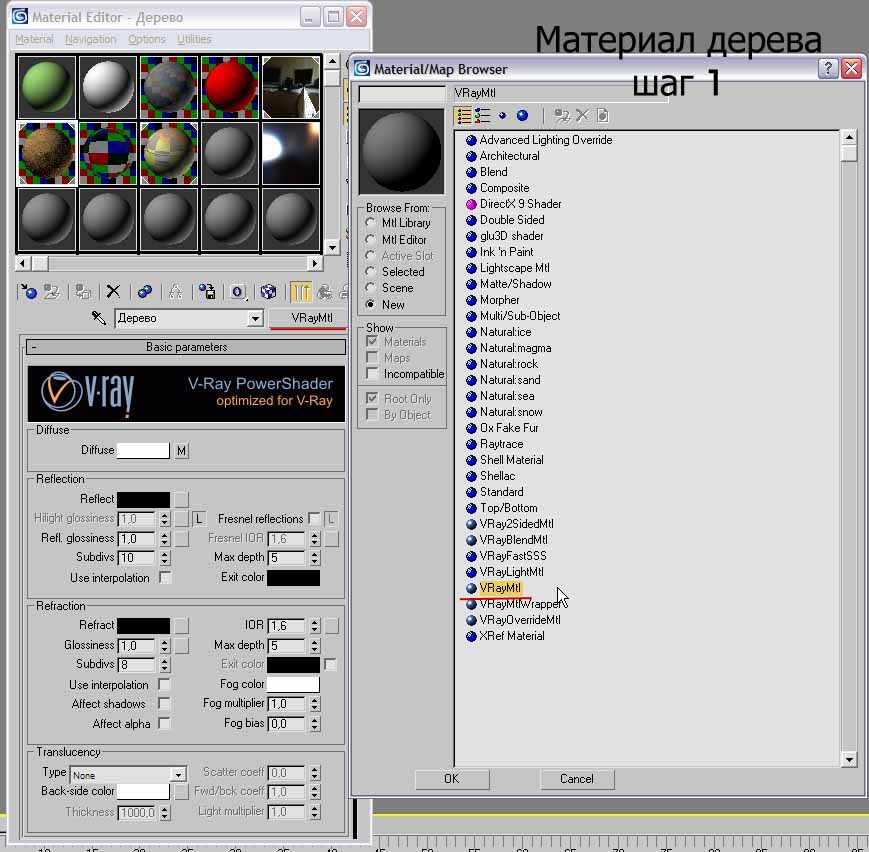This screenshot has height=852, width=869.
Task: Click Show Map in Viewport cube icon
Action: click(268, 292)
